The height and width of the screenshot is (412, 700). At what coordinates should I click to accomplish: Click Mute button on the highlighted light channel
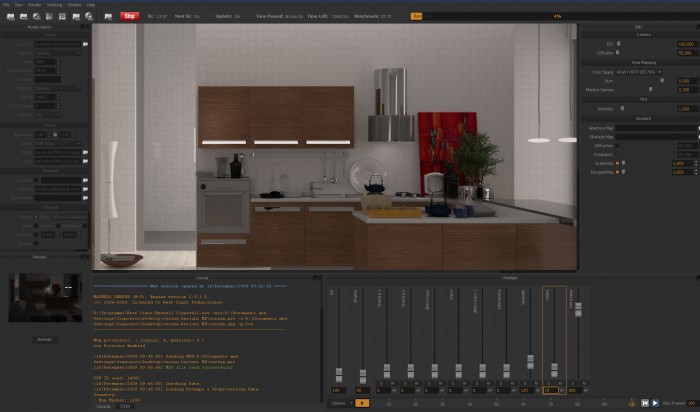point(560,383)
